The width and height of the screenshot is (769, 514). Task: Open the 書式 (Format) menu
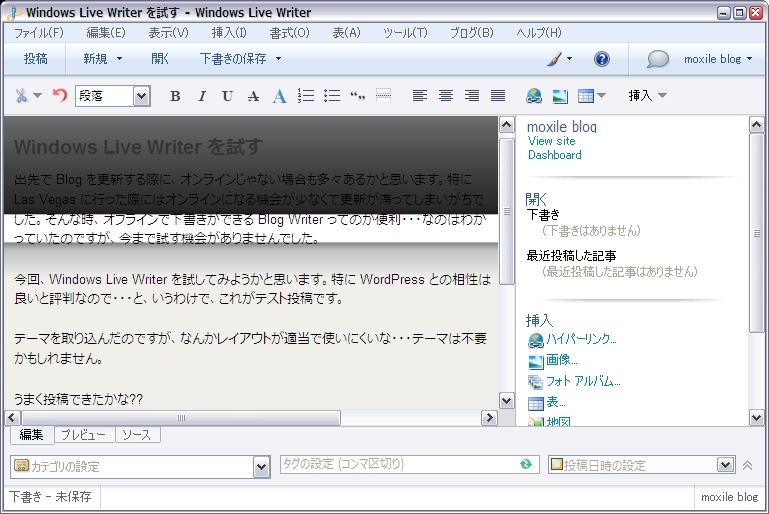(289, 33)
